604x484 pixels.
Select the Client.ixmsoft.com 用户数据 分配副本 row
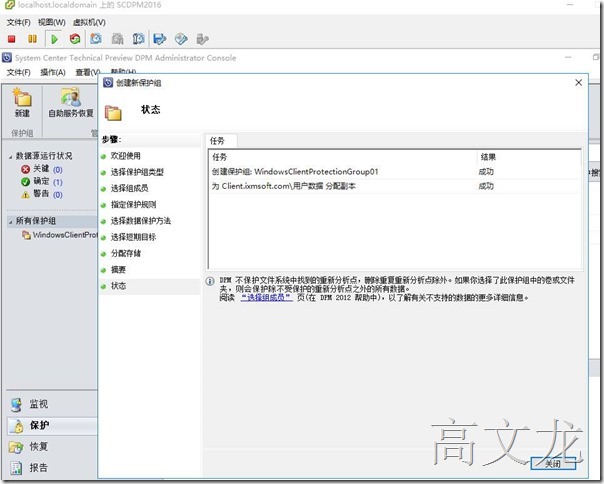point(395,187)
